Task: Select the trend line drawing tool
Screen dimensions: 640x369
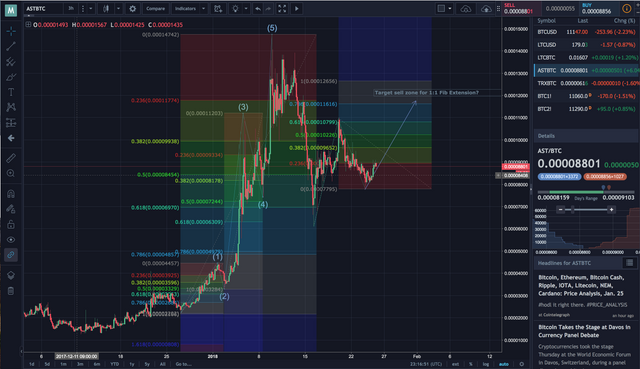Action: click(11, 47)
